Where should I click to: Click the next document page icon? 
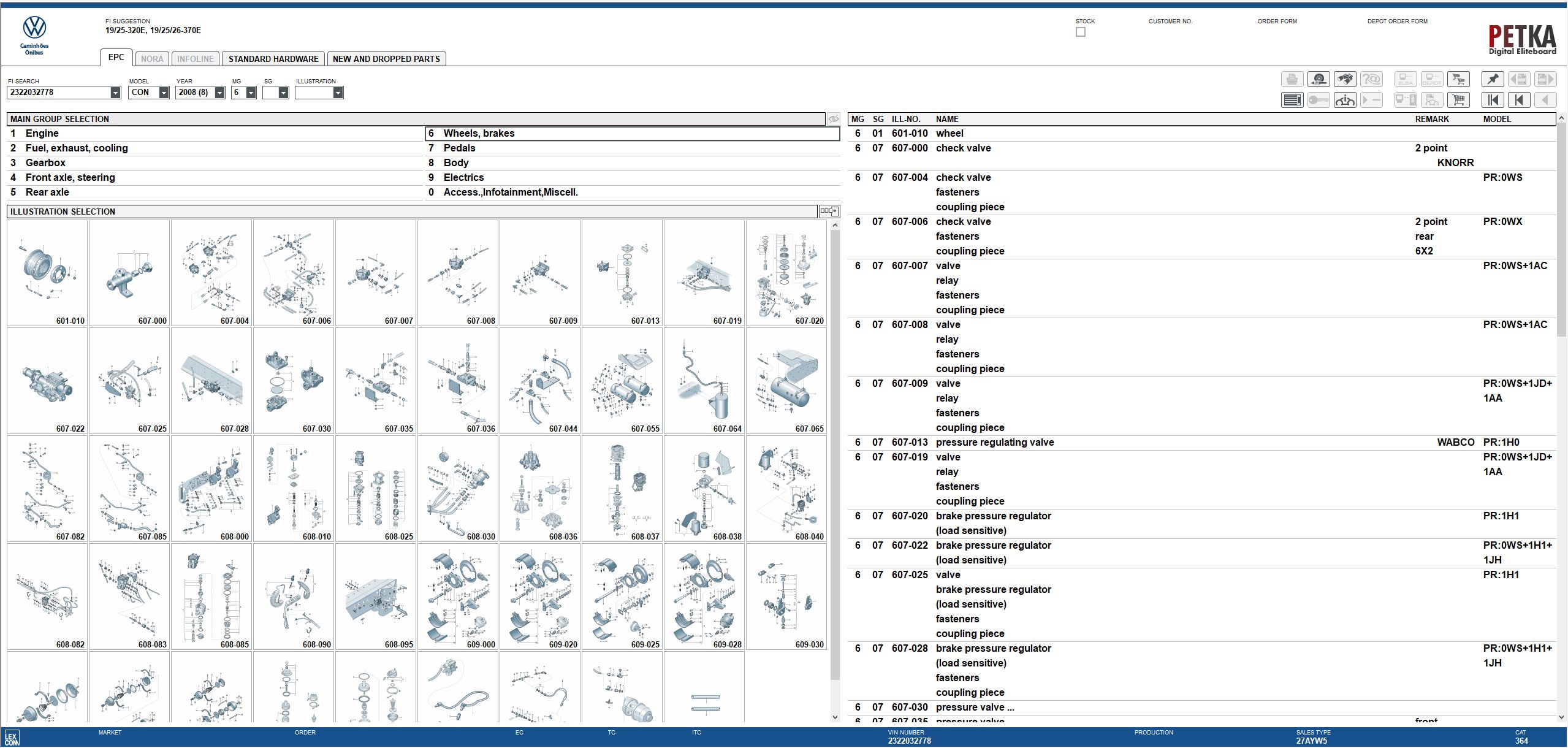tap(1545, 79)
